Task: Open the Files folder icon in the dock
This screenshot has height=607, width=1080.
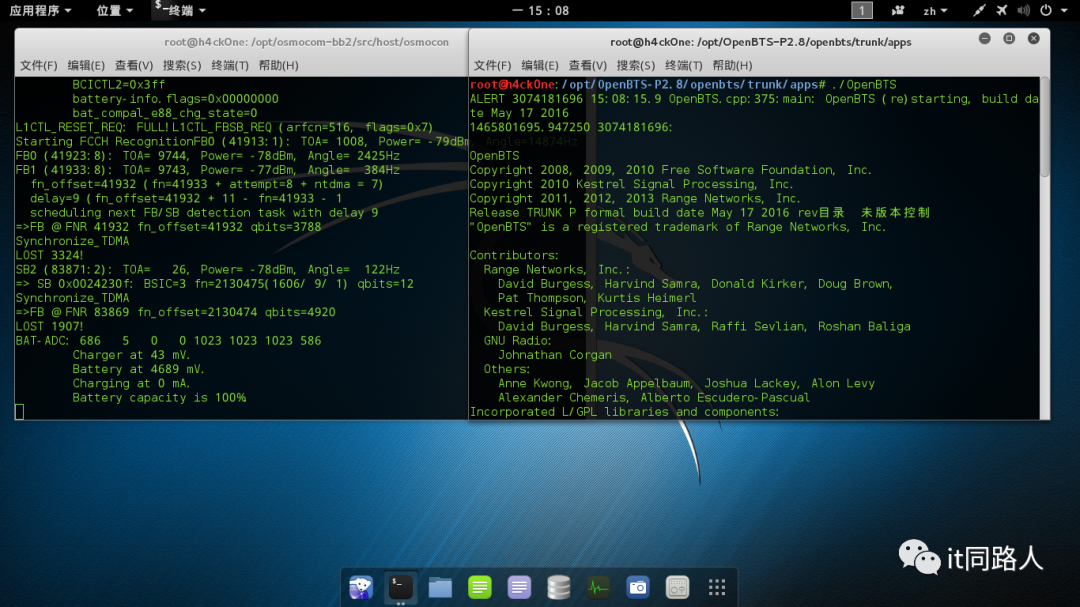Action: (x=440, y=587)
